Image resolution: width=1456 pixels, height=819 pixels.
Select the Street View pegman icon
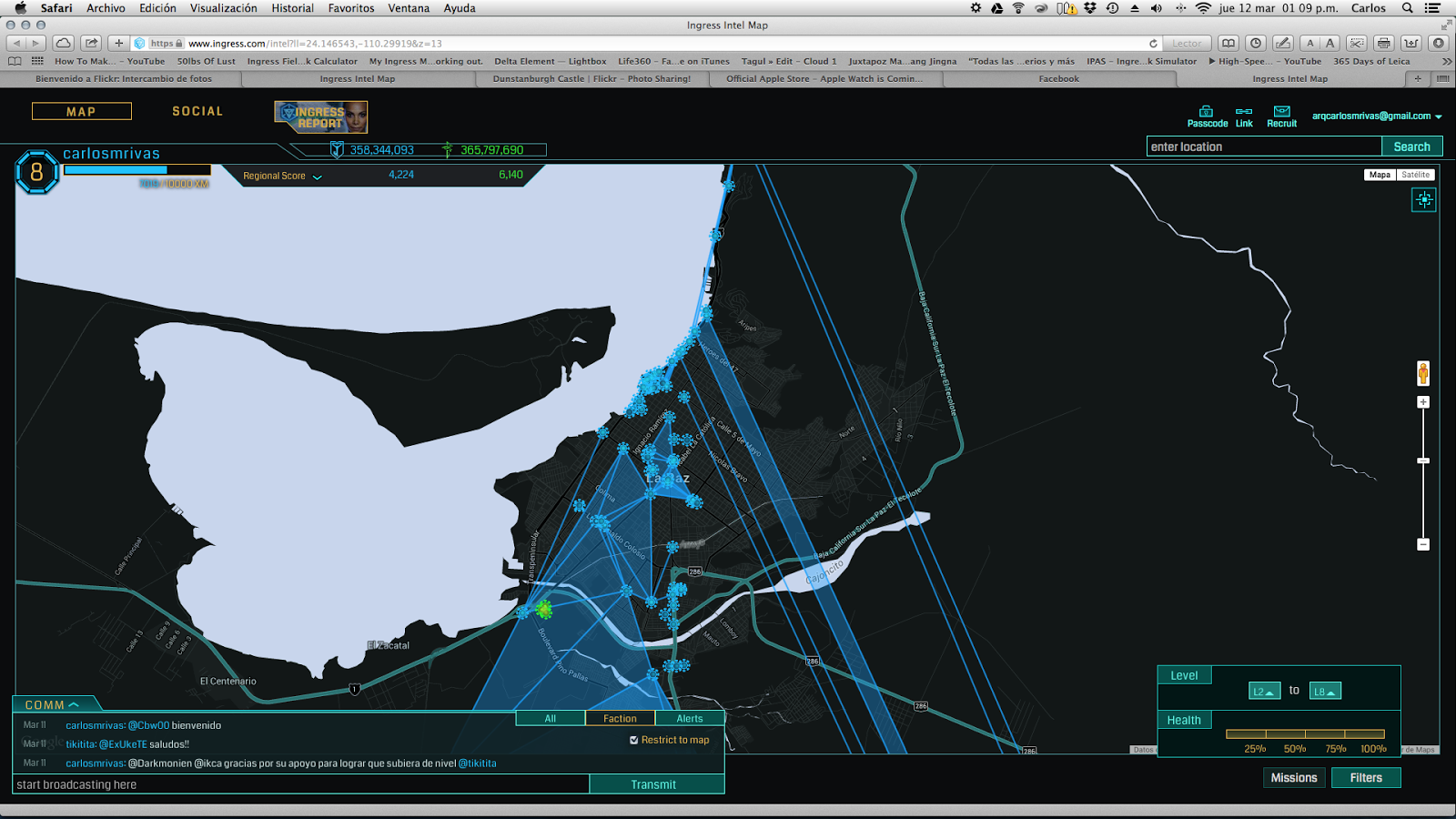pos(1424,369)
